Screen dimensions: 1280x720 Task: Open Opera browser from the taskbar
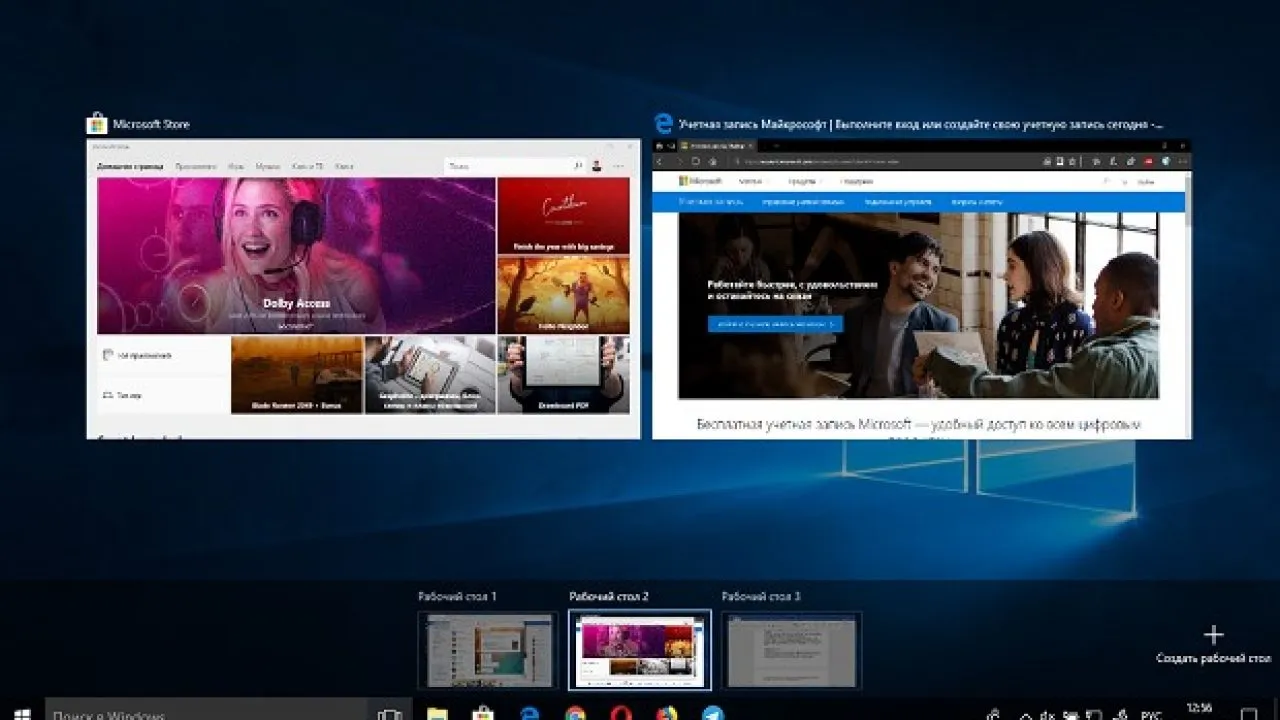click(x=621, y=714)
